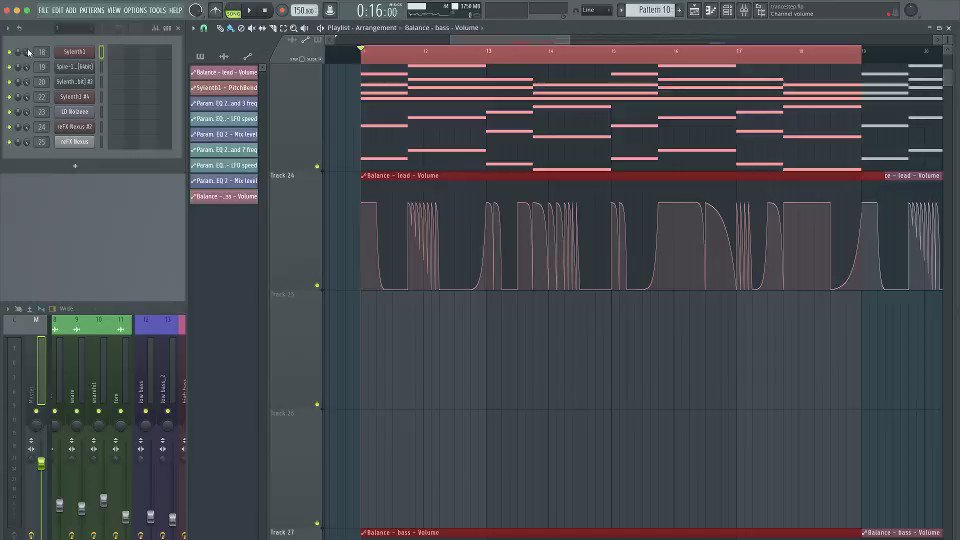Click the tempo field showing 150
This screenshot has height=540, width=960.
tap(304, 10)
